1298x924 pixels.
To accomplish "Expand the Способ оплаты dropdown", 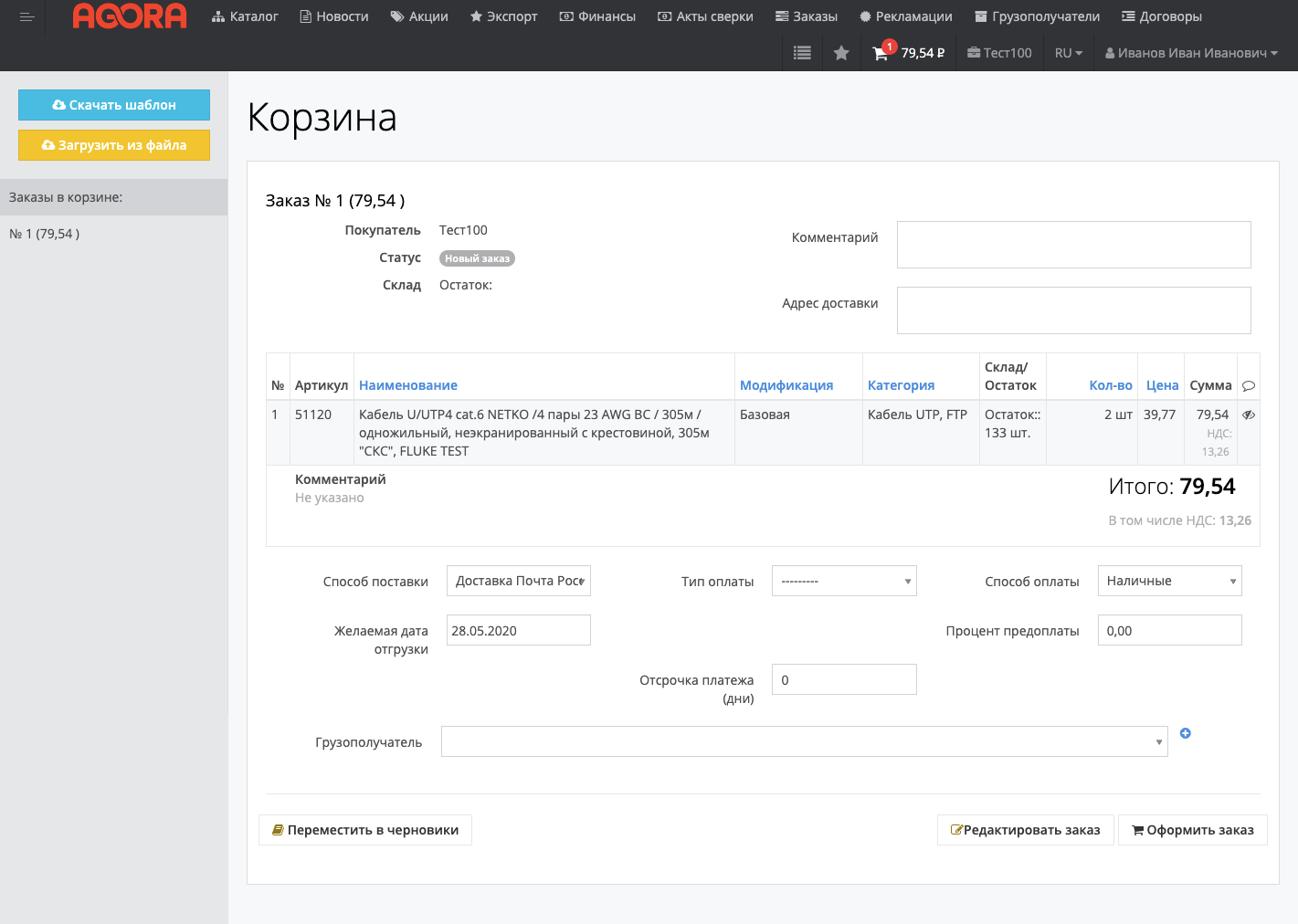I will point(1169,581).
